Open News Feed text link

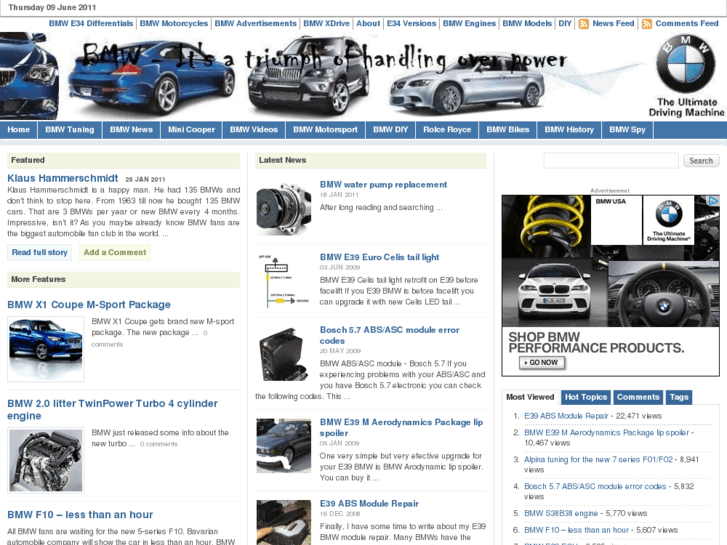coord(613,23)
